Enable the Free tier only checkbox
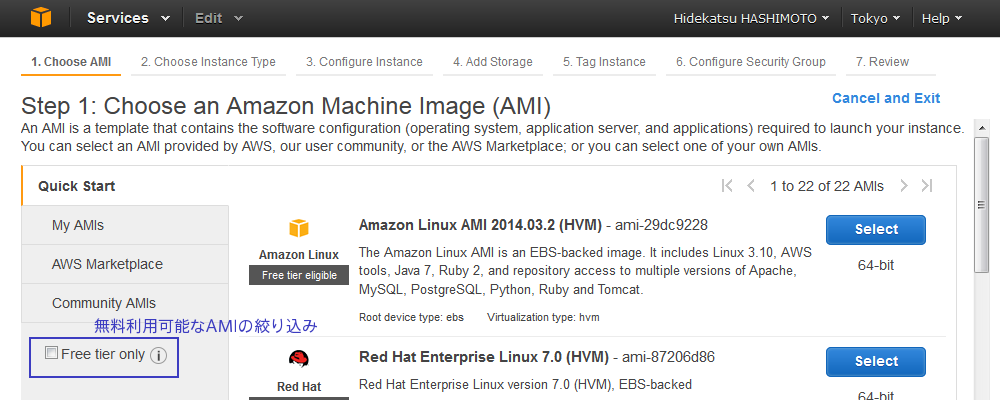Image resolution: width=1000 pixels, height=400 pixels. point(52,353)
